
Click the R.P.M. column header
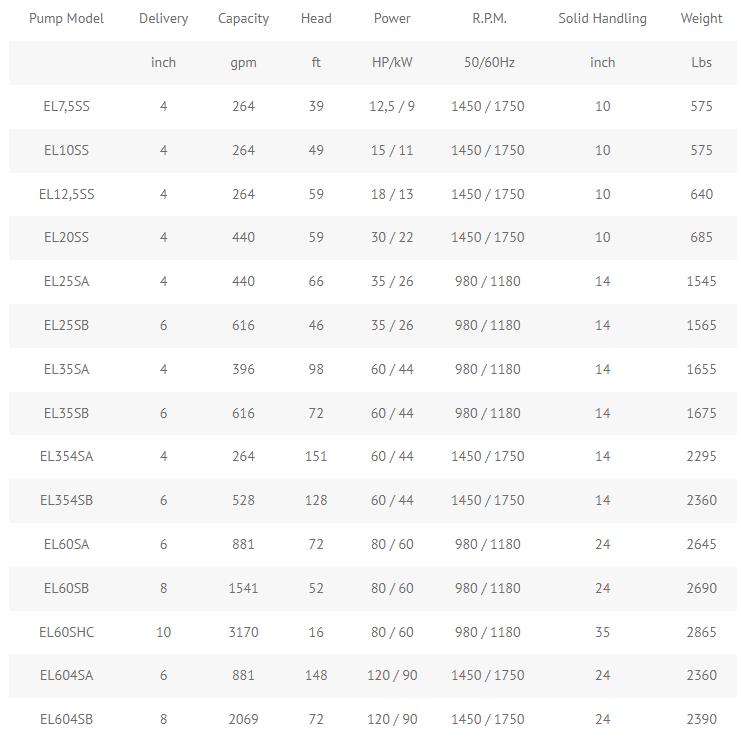(489, 19)
